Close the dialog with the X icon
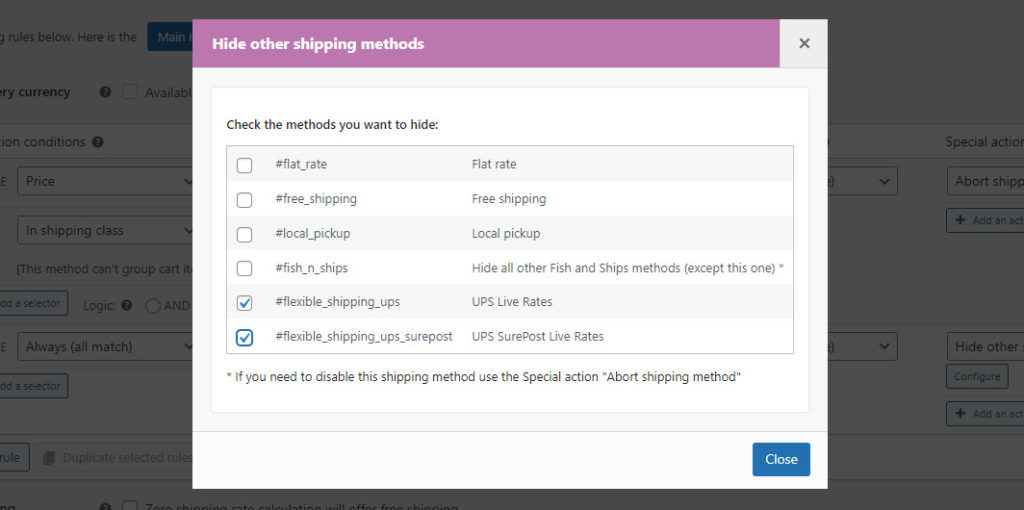Screen dimensions: 1024x510 point(804,43)
